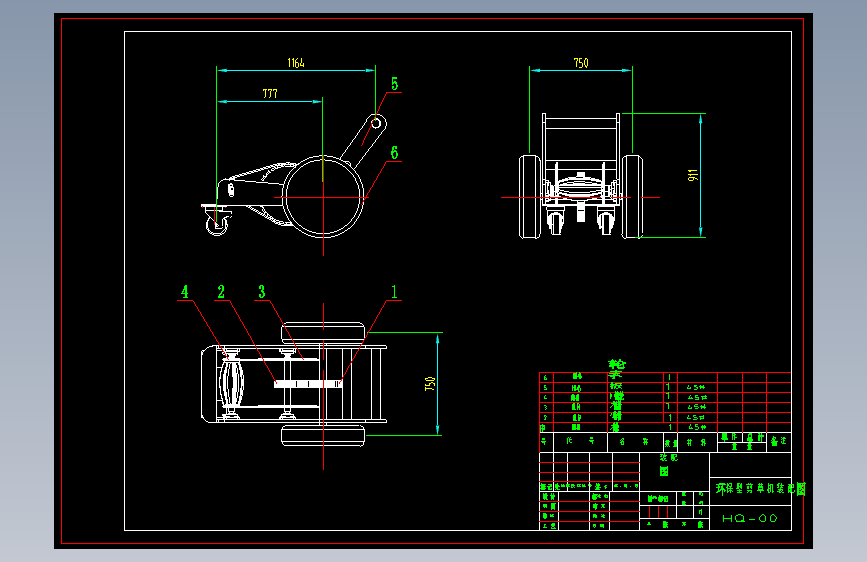Select the title 环保型剪草机装配图
This screenshot has width=867, height=562.
[761, 489]
